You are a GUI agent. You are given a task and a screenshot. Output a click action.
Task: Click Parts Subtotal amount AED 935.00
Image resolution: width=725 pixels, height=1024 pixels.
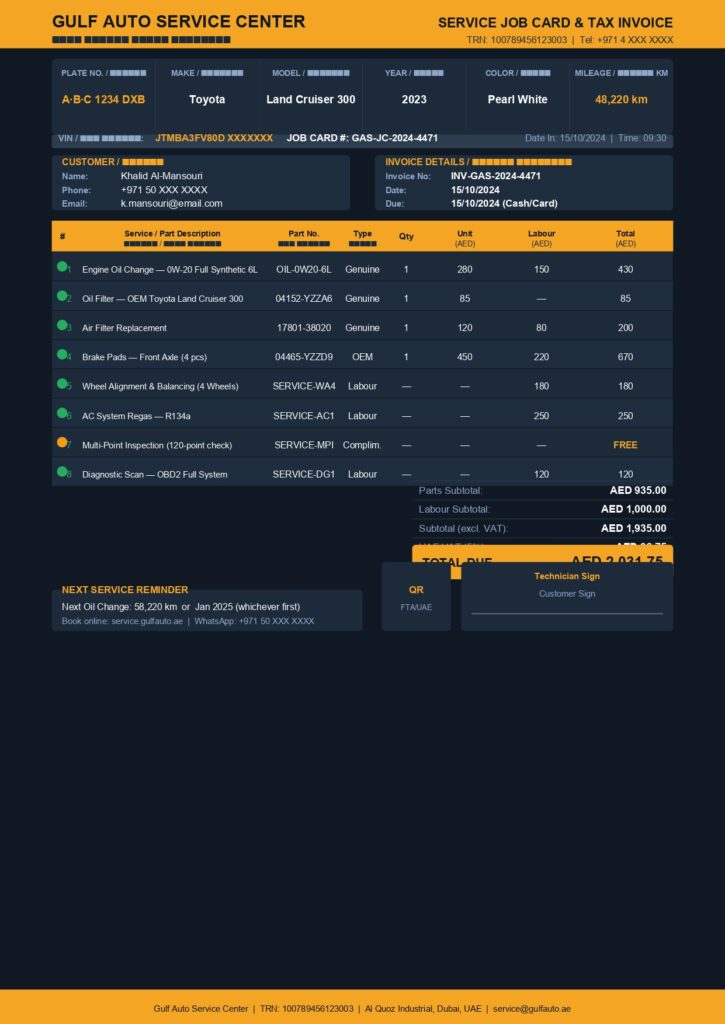[638, 490]
